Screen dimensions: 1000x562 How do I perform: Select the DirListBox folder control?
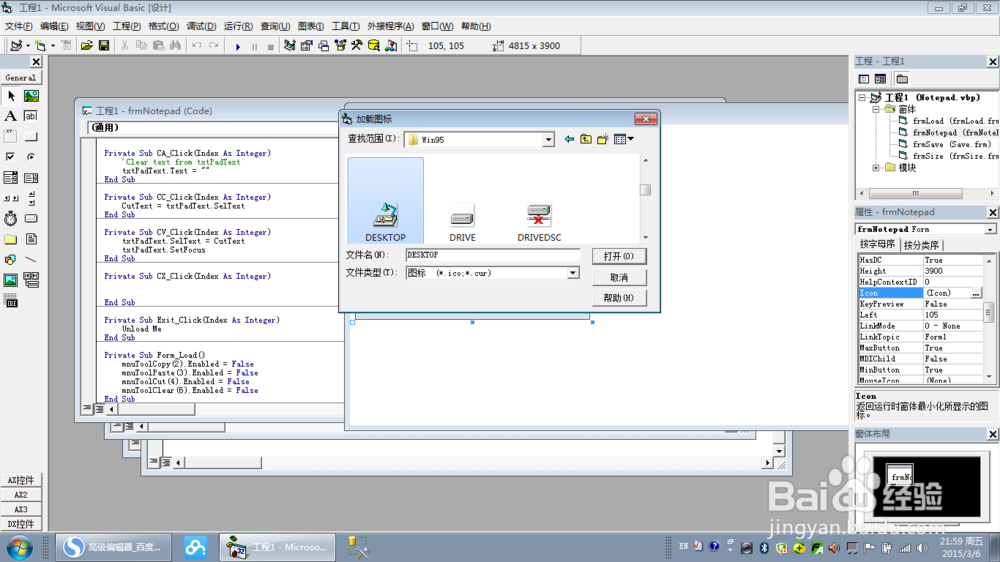[x=11, y=239]
